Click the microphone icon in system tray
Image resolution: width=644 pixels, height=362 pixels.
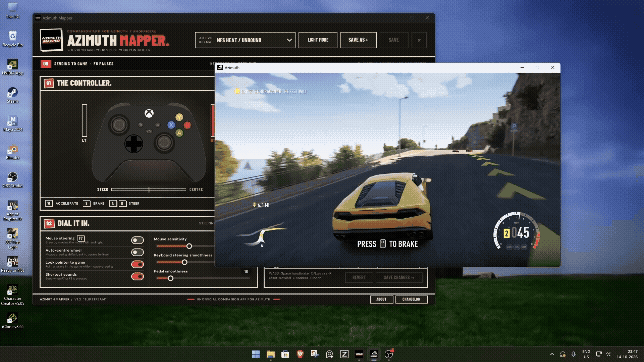(574, 354)
